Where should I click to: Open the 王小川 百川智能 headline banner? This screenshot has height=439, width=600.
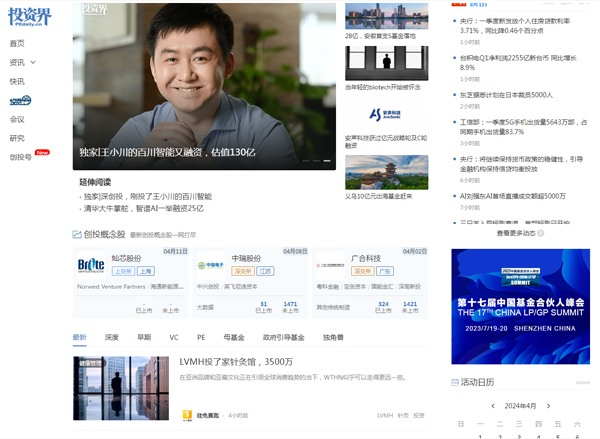click(204, 86)
